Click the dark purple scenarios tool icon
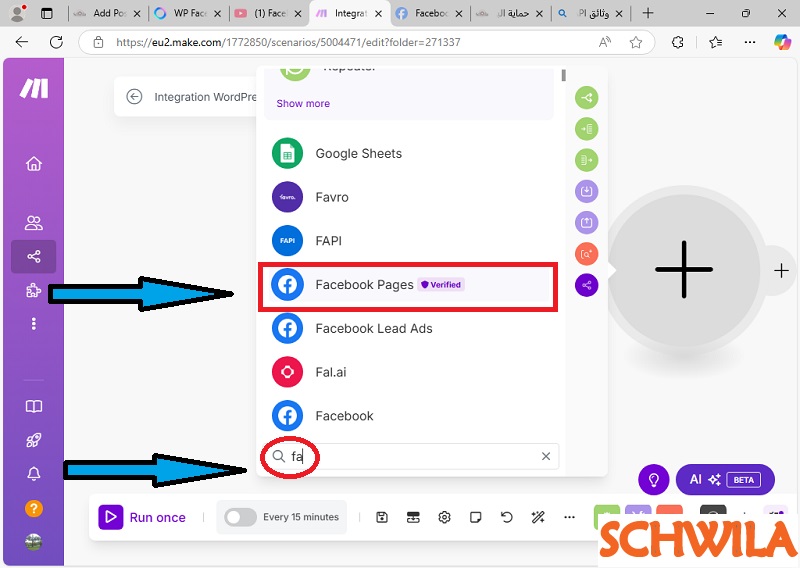Viewport: 800px width, 568px height. tap(587, 285)
